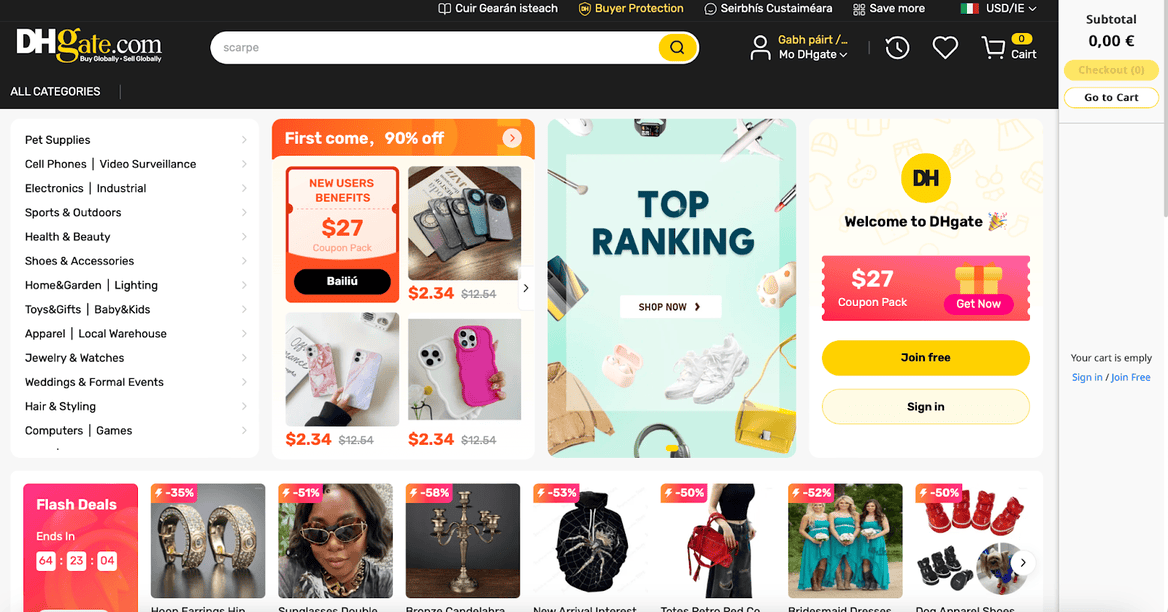
Task: Click Go to Cart button
Action: 1111,98
